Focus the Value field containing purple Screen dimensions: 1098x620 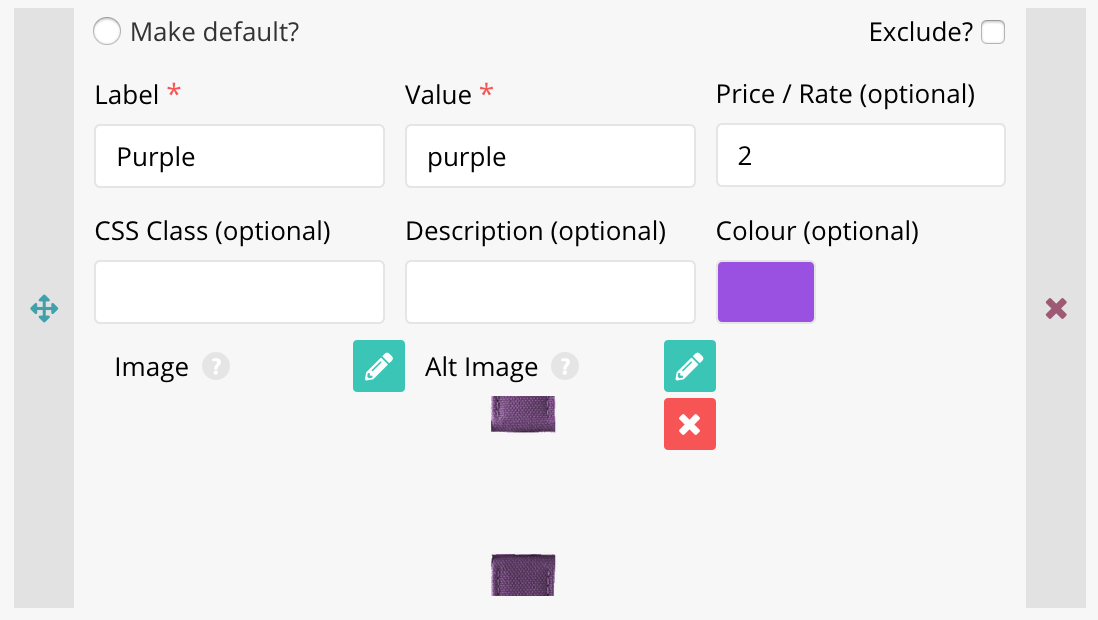coord(550,156)
